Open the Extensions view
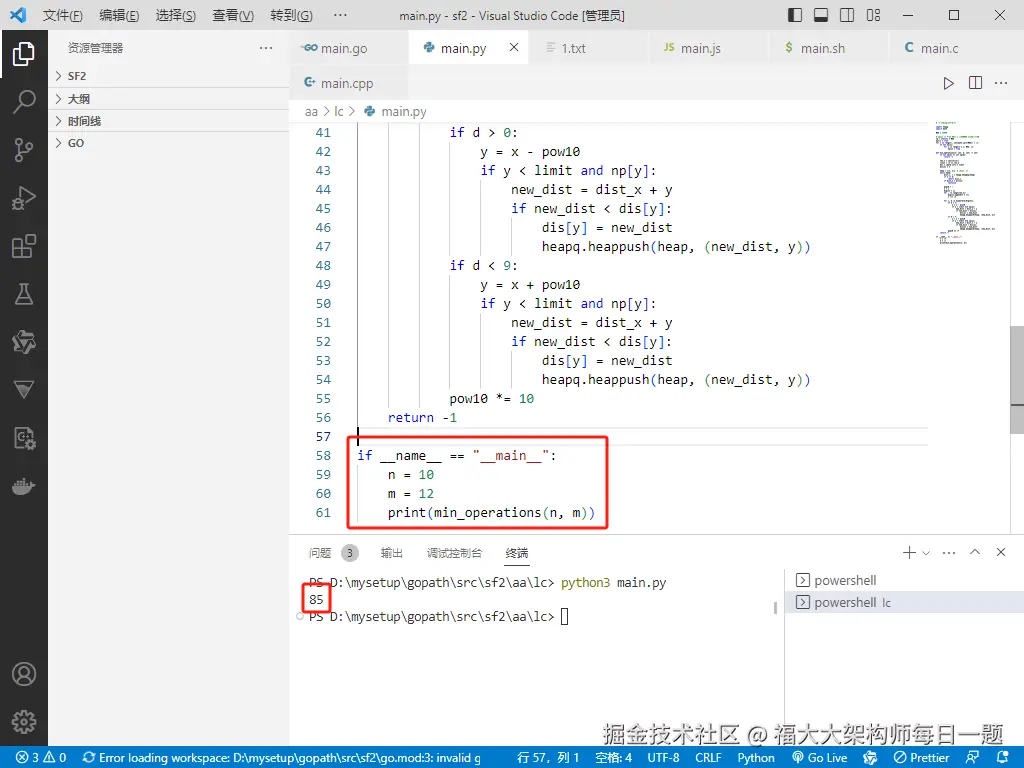 click(x=24, y=246)
